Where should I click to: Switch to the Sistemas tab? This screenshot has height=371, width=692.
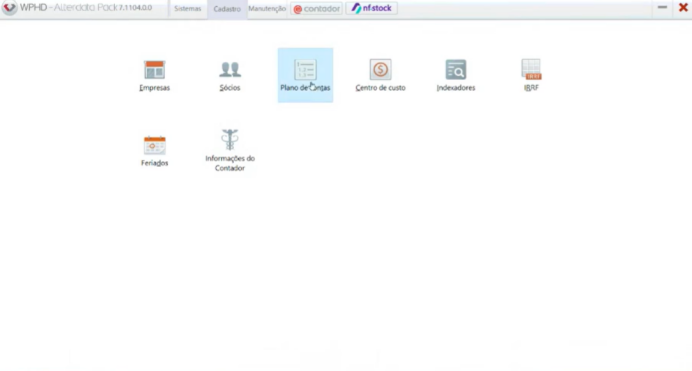[x=188, y=9]
